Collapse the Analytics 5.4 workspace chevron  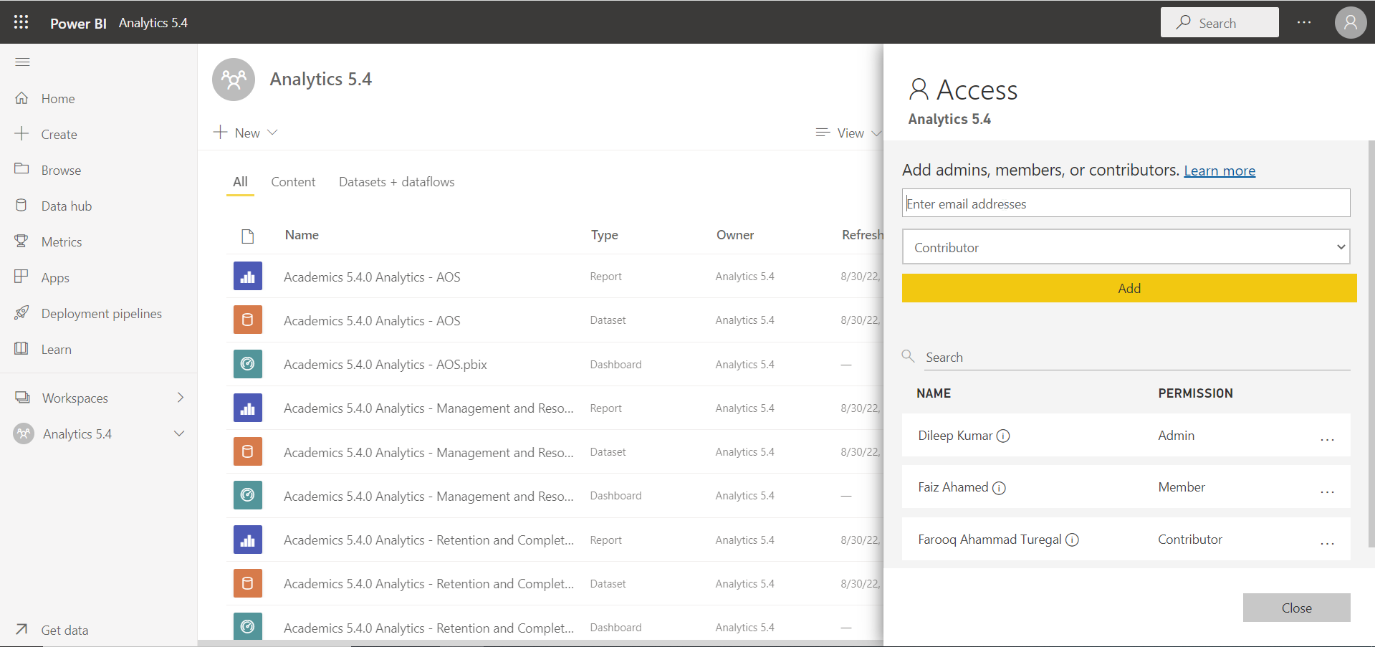[x=180, y=434]
